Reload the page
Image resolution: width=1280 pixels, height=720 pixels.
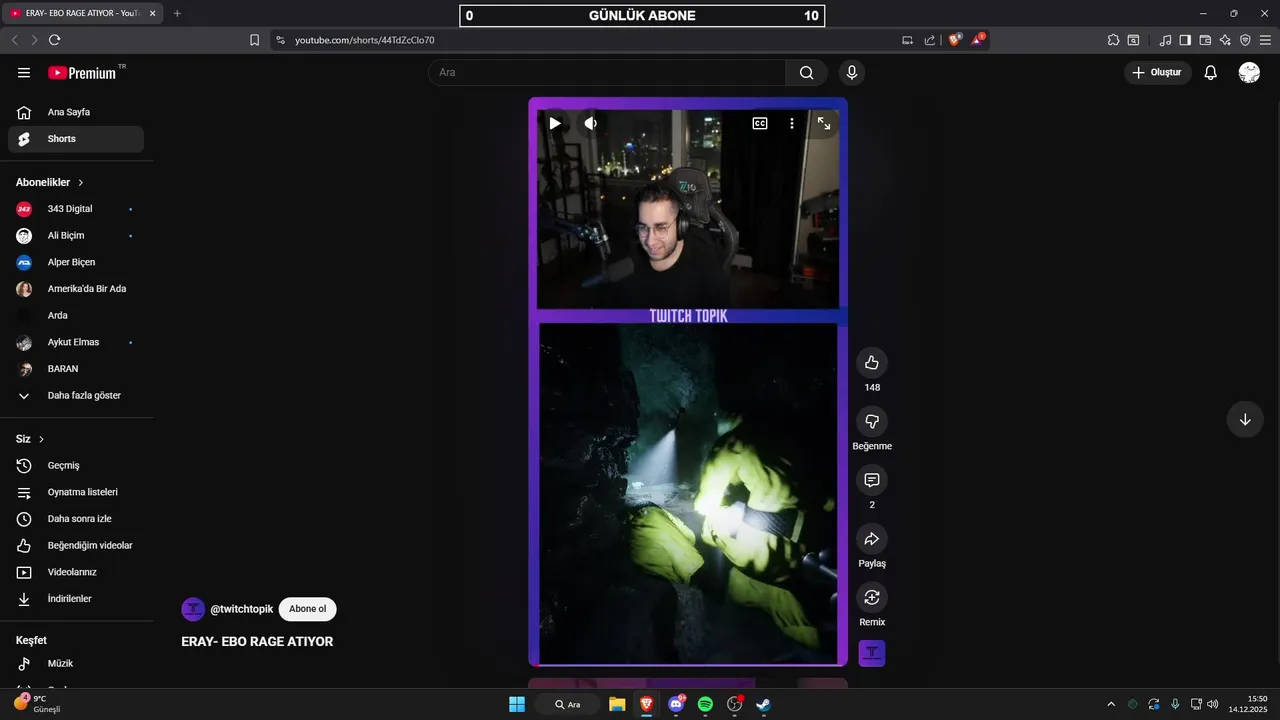[x=54, y=40]
